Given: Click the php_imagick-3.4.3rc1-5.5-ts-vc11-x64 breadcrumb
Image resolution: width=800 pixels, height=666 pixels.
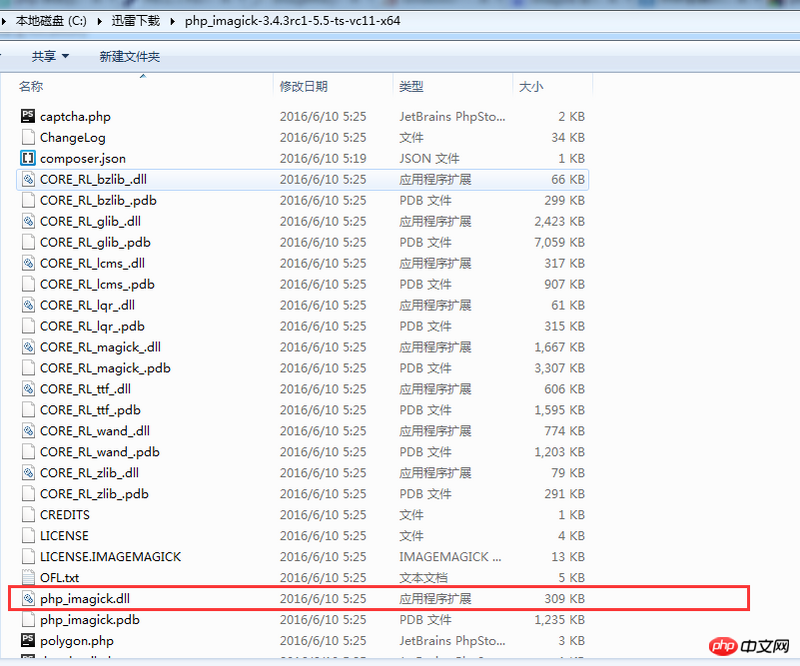Looking at the screenshot, I should click(292, 21).
